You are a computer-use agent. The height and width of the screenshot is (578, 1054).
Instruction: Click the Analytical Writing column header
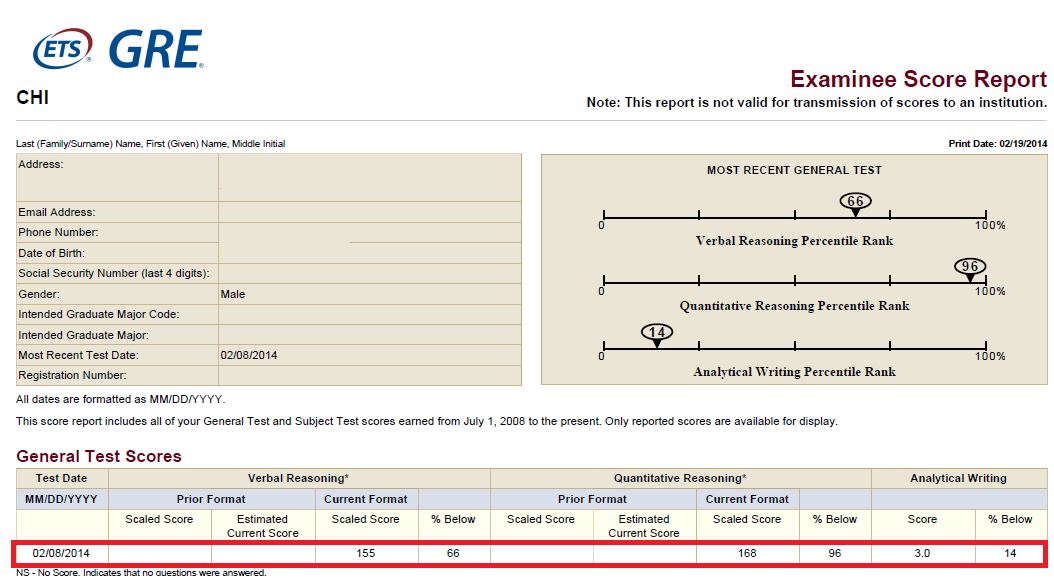tap(958, 479)
